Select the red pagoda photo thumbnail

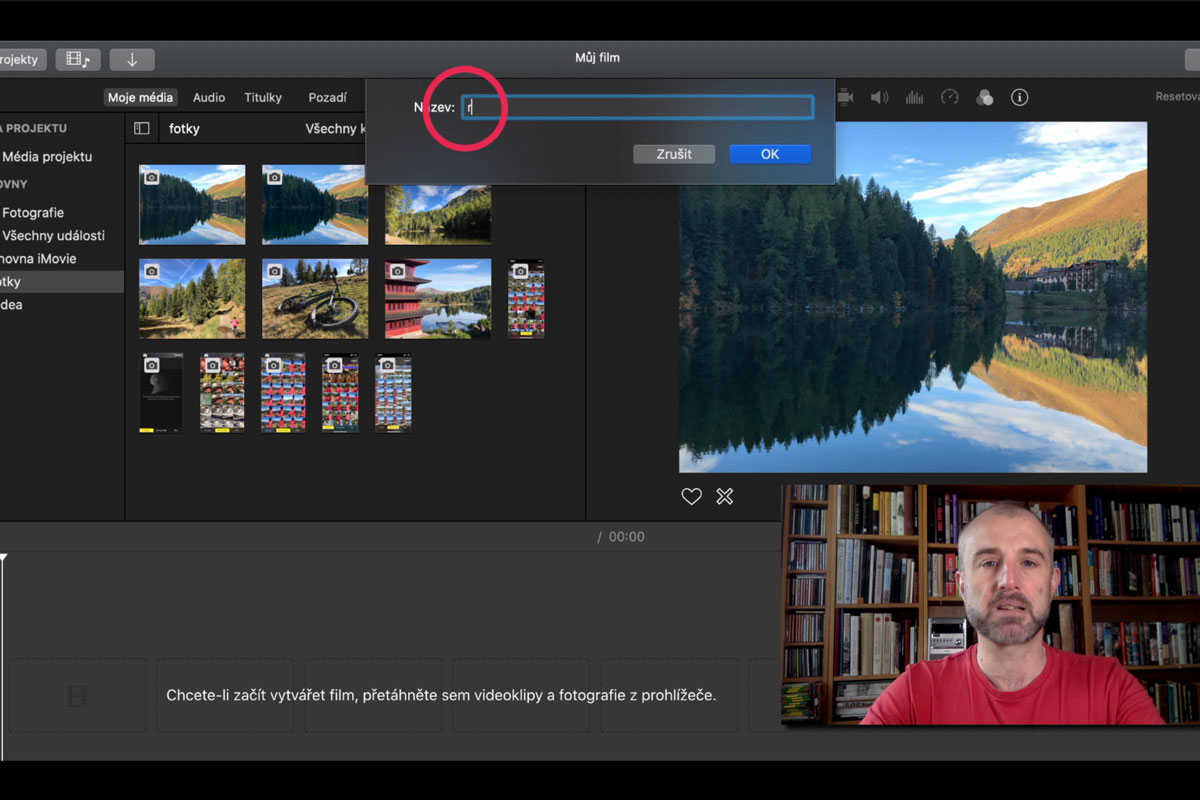[438, 299]
